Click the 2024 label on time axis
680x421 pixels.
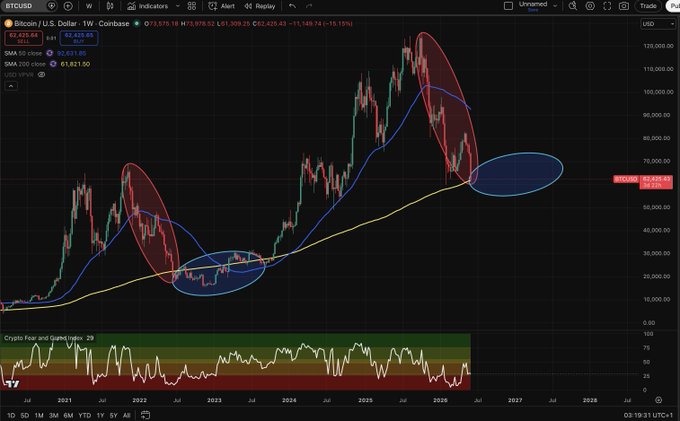(x=289, y=400)
